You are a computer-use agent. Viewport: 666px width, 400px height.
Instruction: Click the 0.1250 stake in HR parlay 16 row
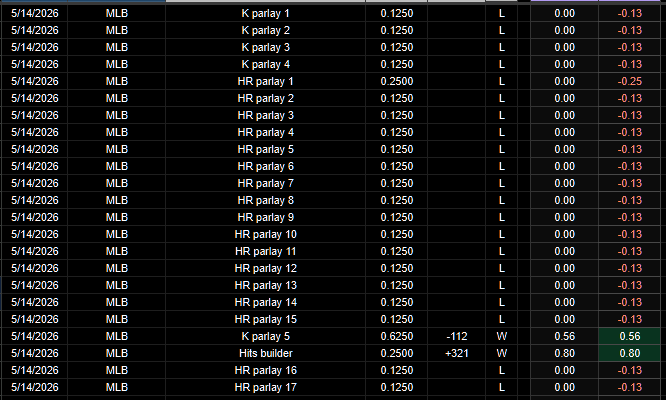point(397,370)
